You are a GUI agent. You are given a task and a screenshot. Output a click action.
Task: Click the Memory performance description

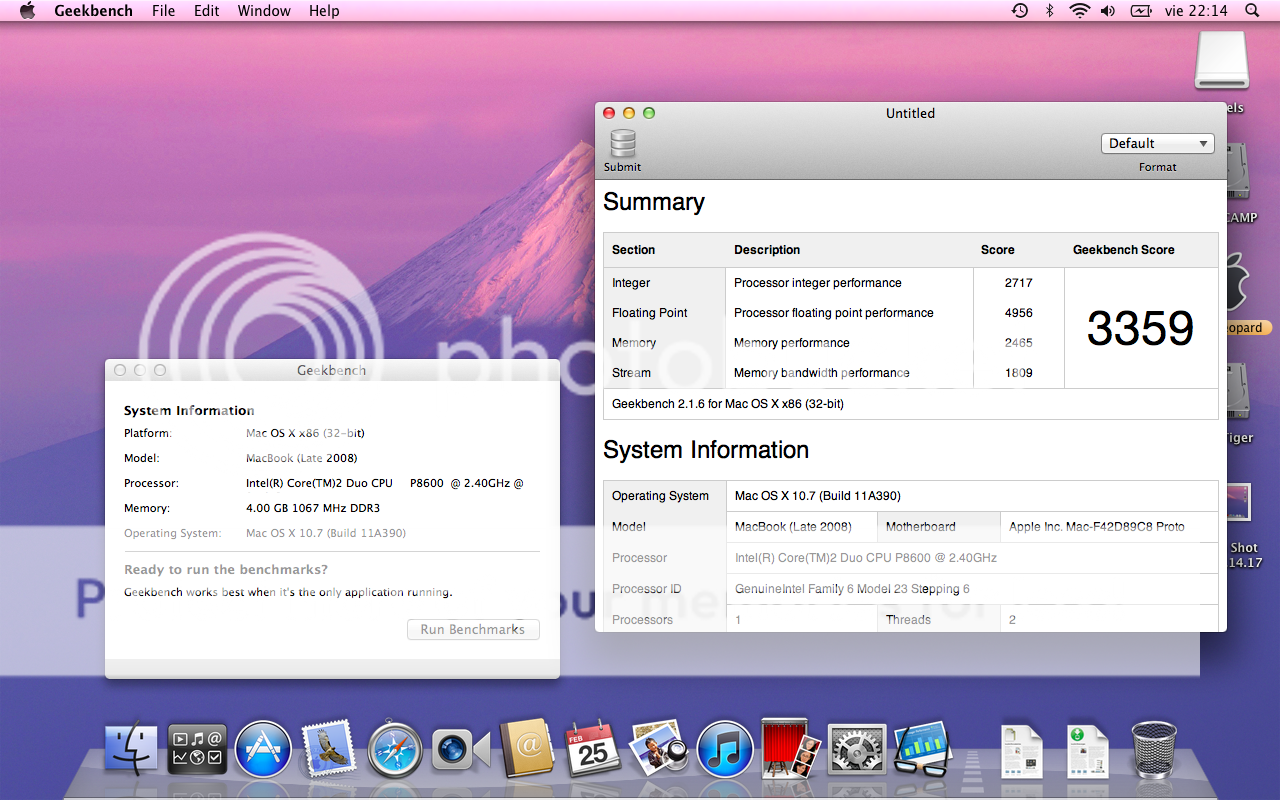tap(791, 343)
